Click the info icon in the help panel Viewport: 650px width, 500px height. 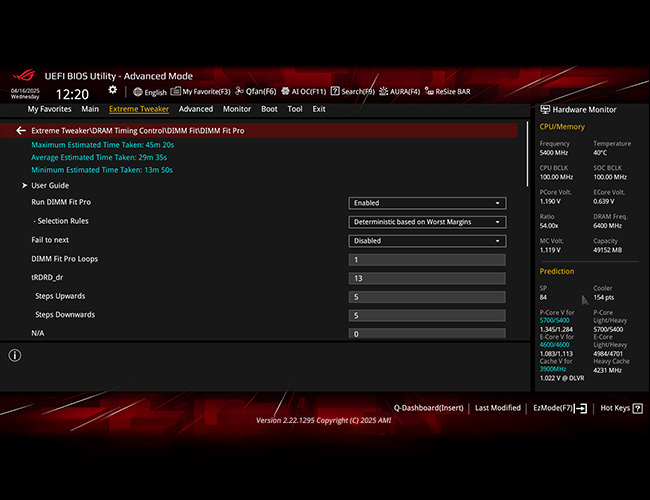click(15, 355)
